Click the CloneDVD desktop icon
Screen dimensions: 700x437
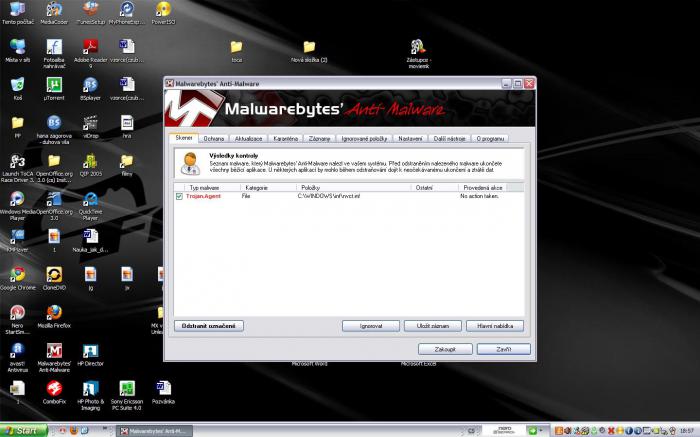click(x=54, y=275)
